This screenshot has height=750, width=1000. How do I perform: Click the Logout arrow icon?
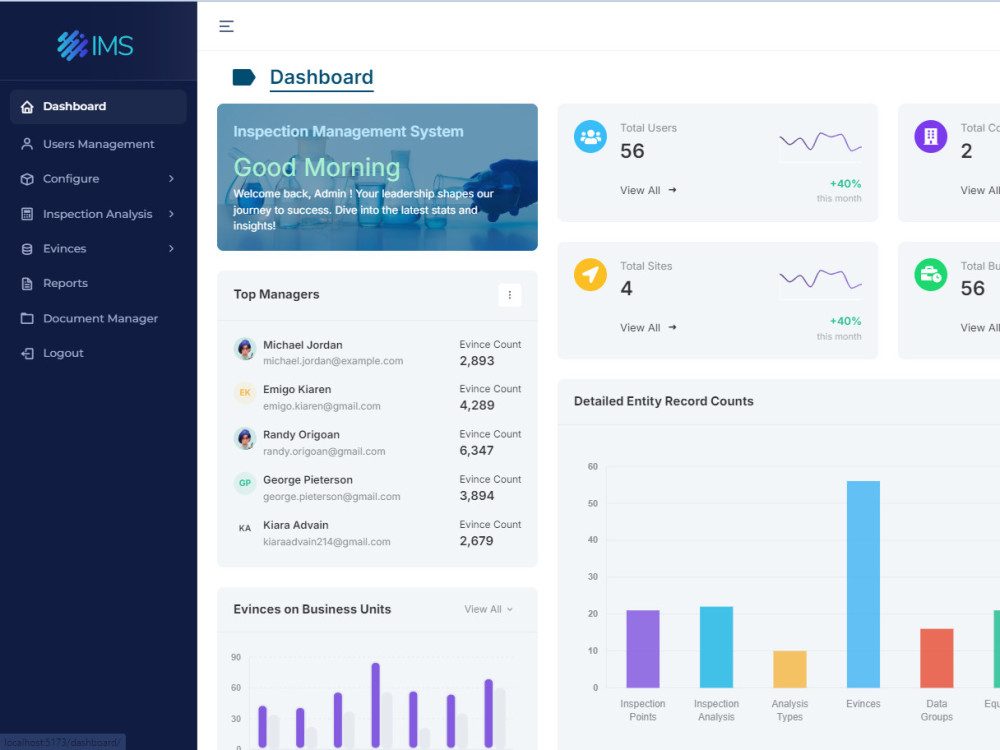(x=27, y=353)
